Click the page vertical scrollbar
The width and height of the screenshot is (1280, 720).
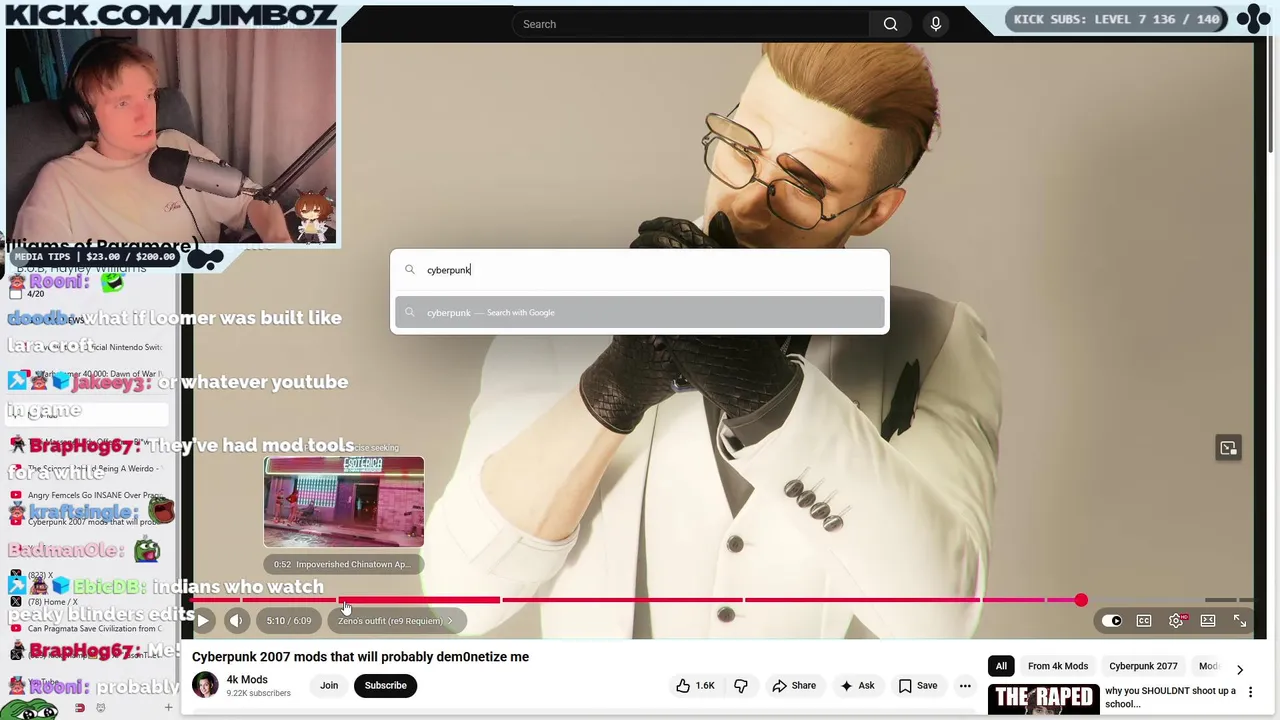point(1271,95)
